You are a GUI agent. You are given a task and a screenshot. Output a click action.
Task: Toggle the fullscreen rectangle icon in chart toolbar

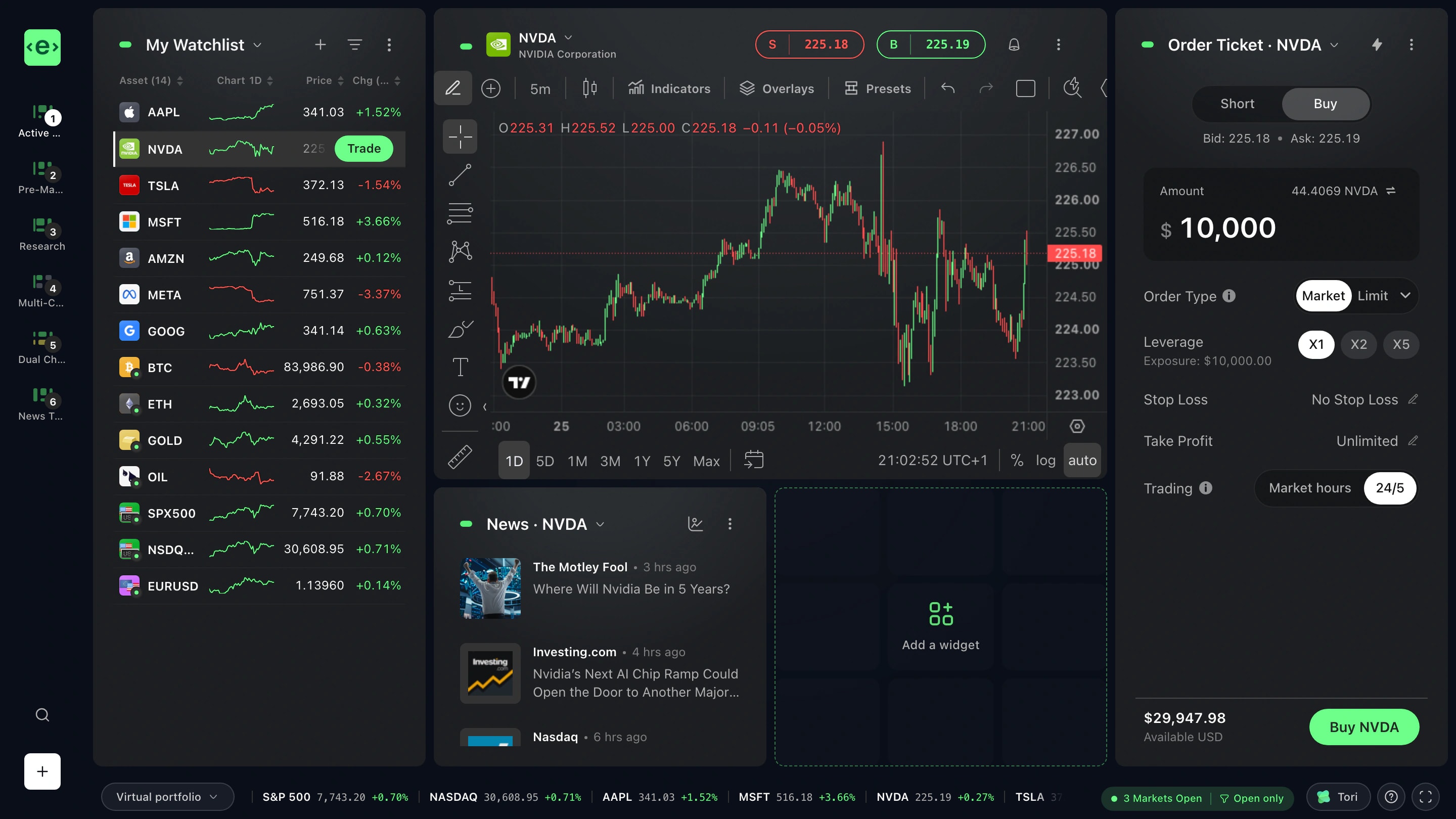click(x=1025, y=89)
